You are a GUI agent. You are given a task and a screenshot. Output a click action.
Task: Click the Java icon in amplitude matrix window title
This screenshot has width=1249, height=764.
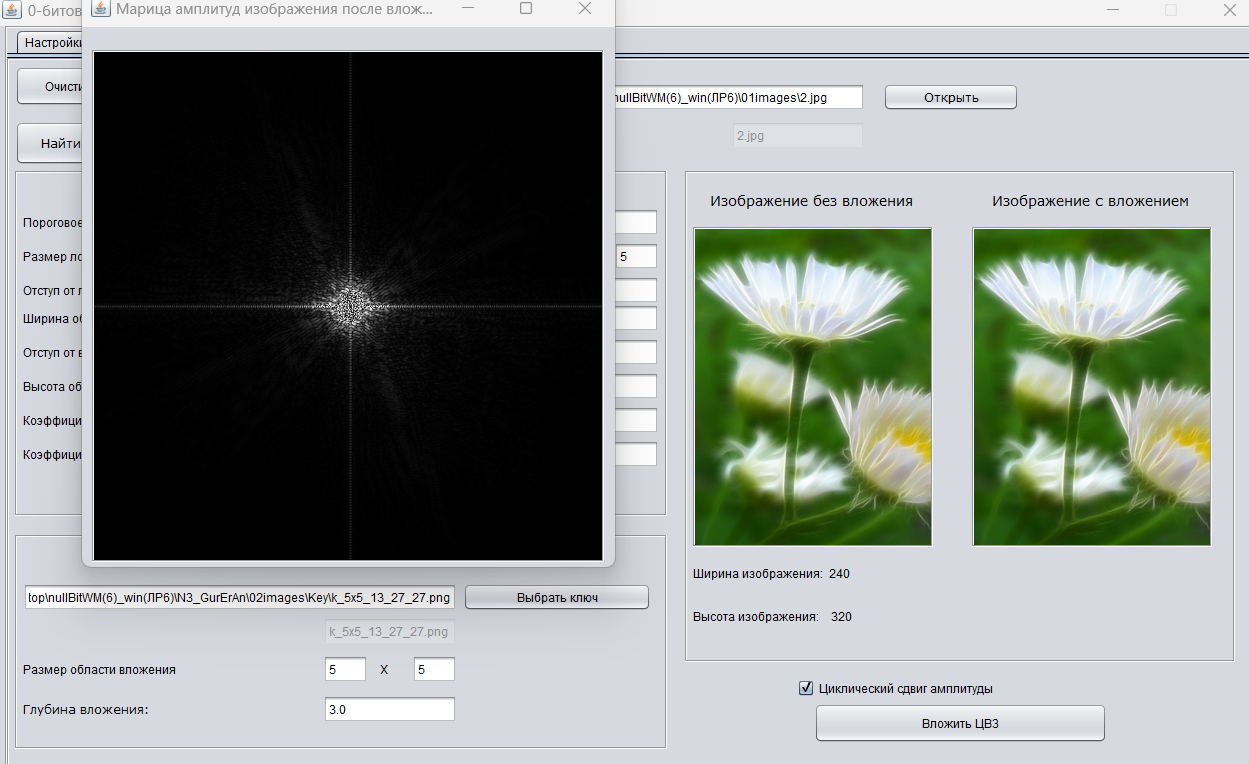coord(100,9)
